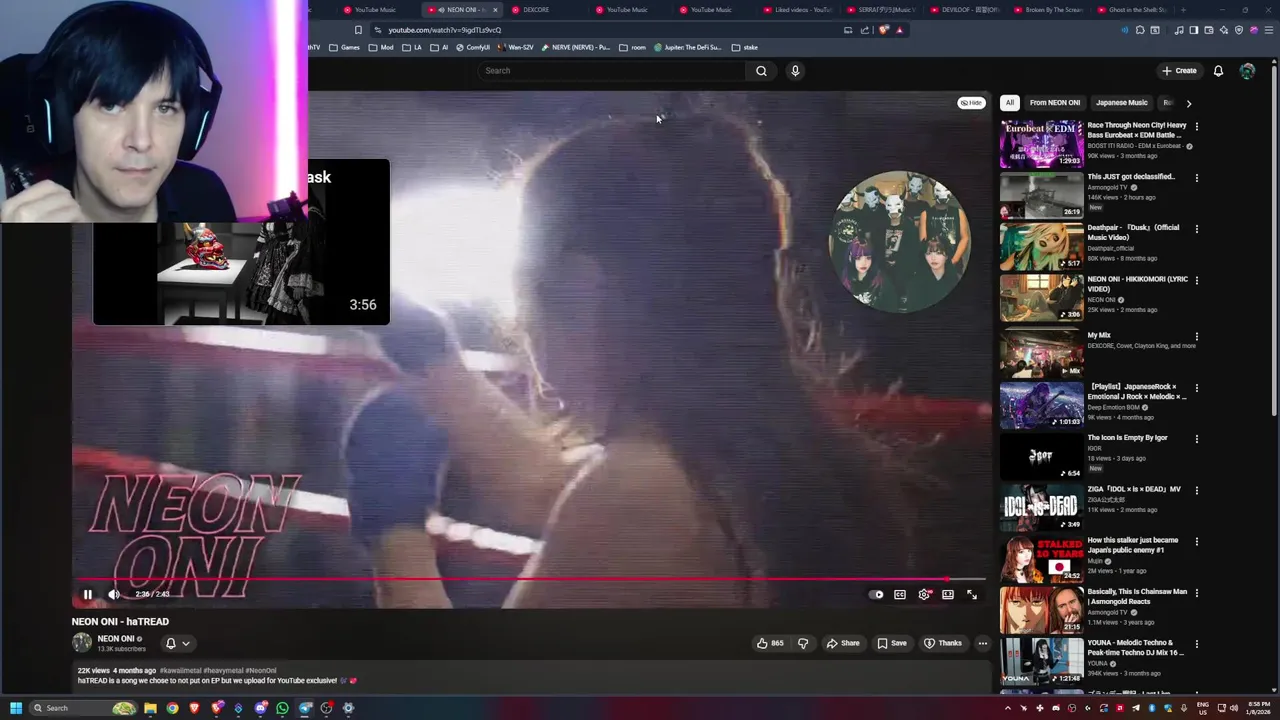The image size is (1280, 720).
Task: Open options for The Icon Is Empty
Action: [1196, 439]
